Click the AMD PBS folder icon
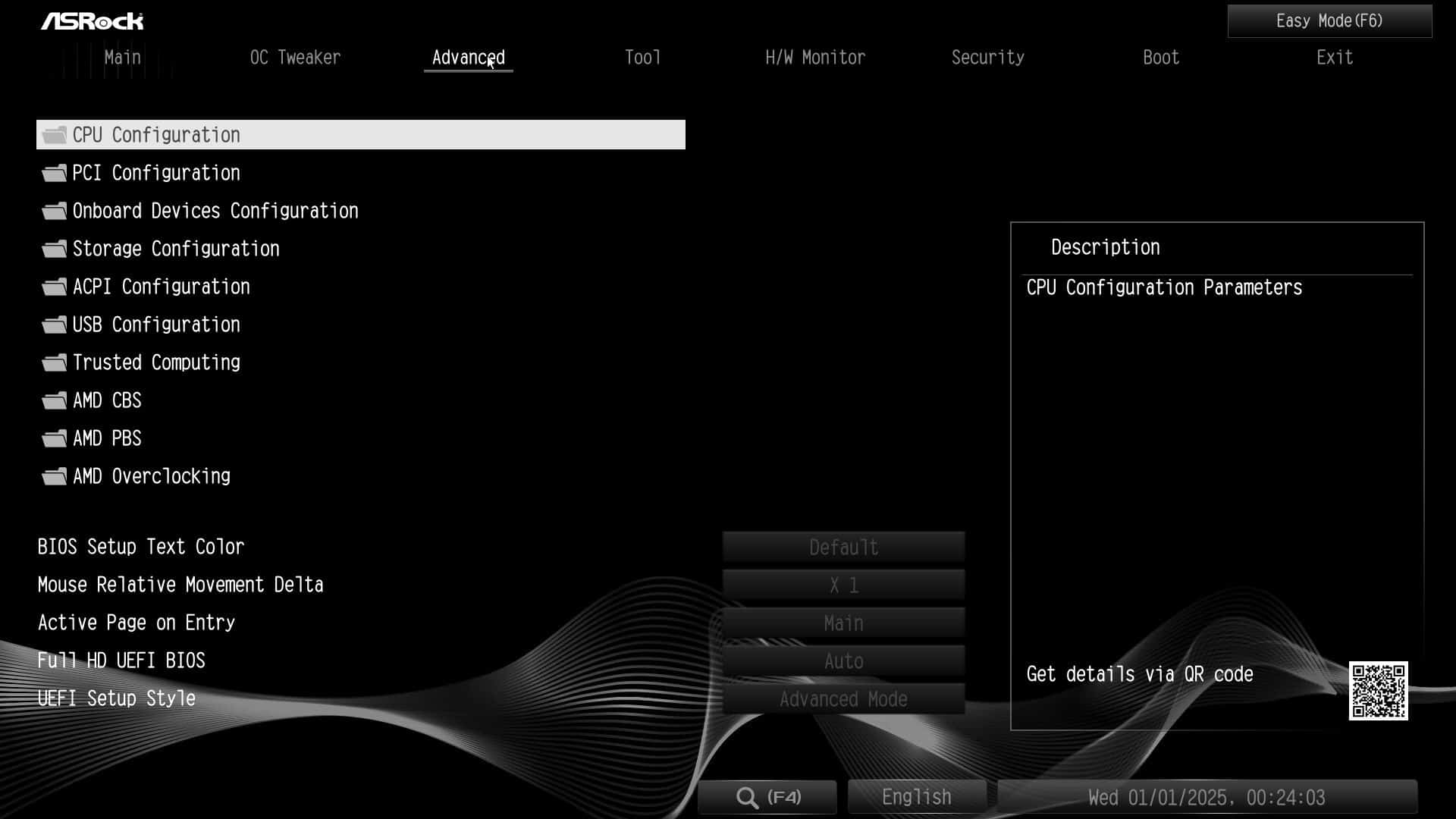 [54, 438]
